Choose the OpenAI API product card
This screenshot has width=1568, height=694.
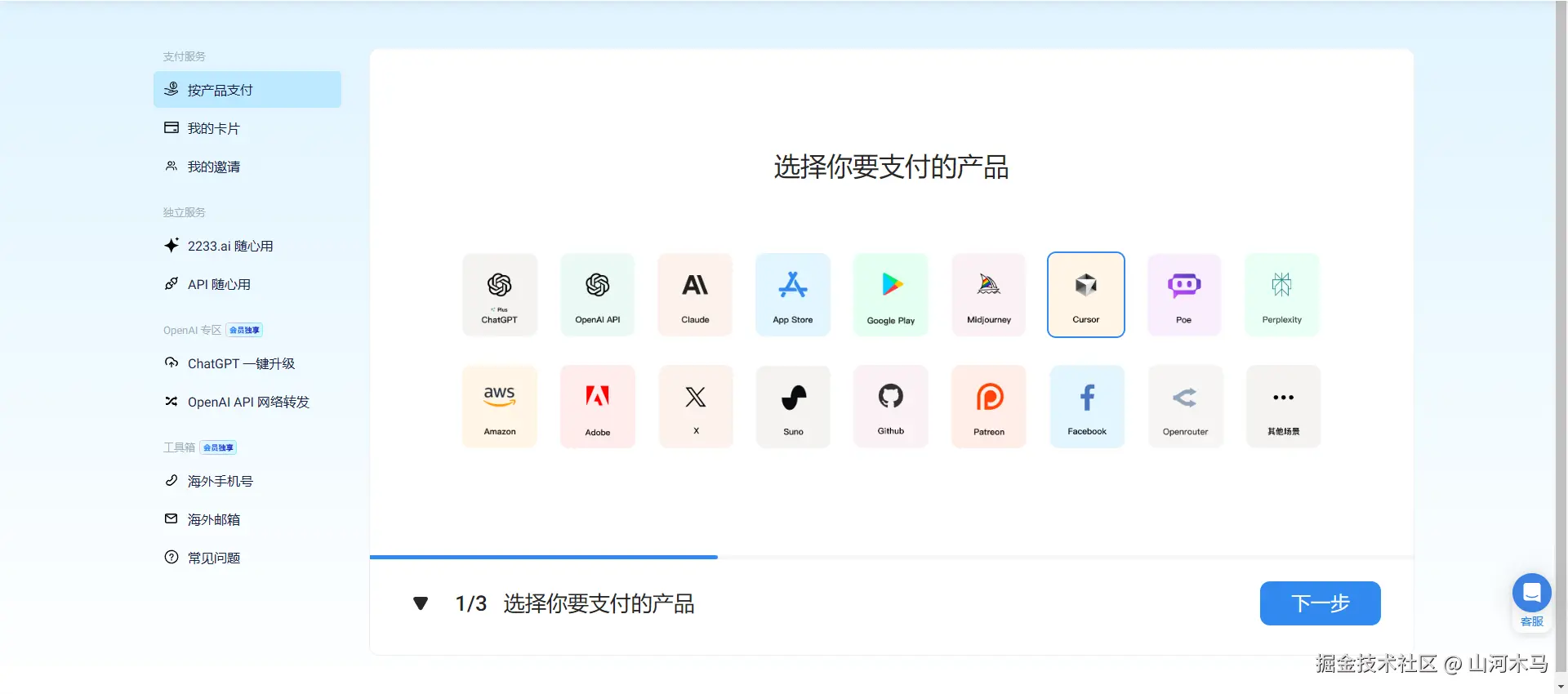click(598, 295)
